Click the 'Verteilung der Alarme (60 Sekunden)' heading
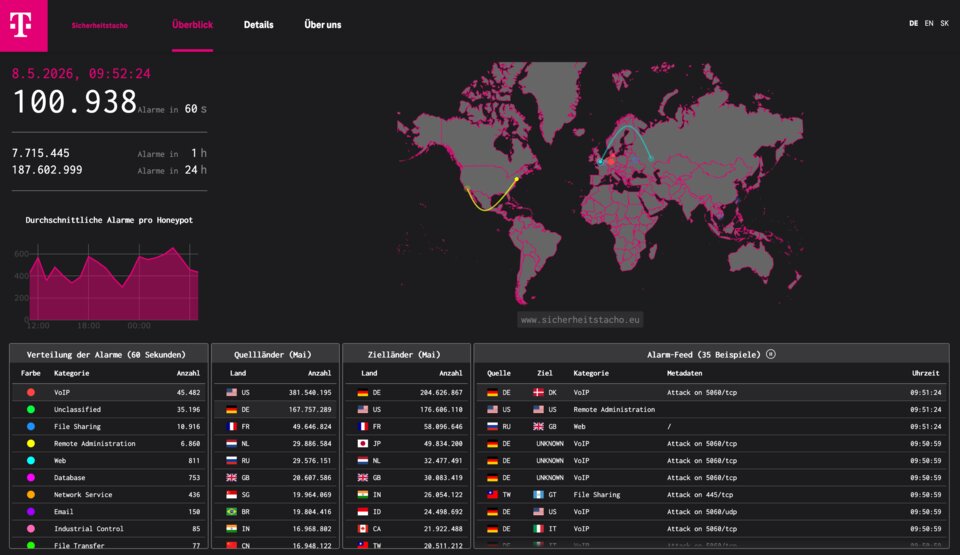Screen dimensions: 960x555 106,355
